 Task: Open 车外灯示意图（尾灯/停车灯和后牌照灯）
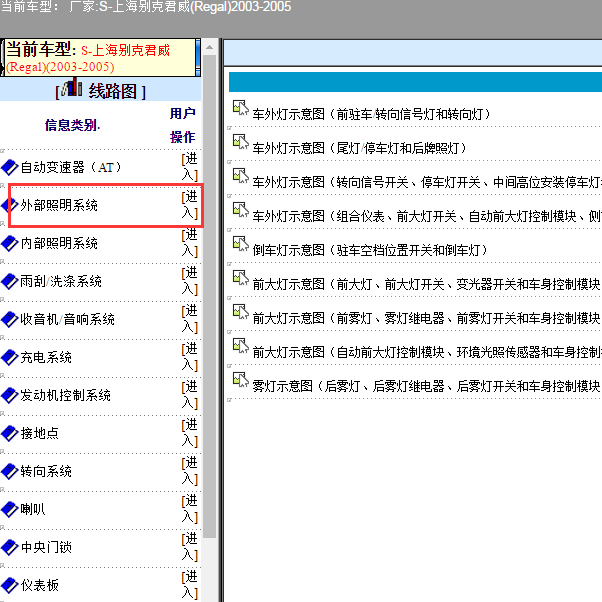click(360, 148)
